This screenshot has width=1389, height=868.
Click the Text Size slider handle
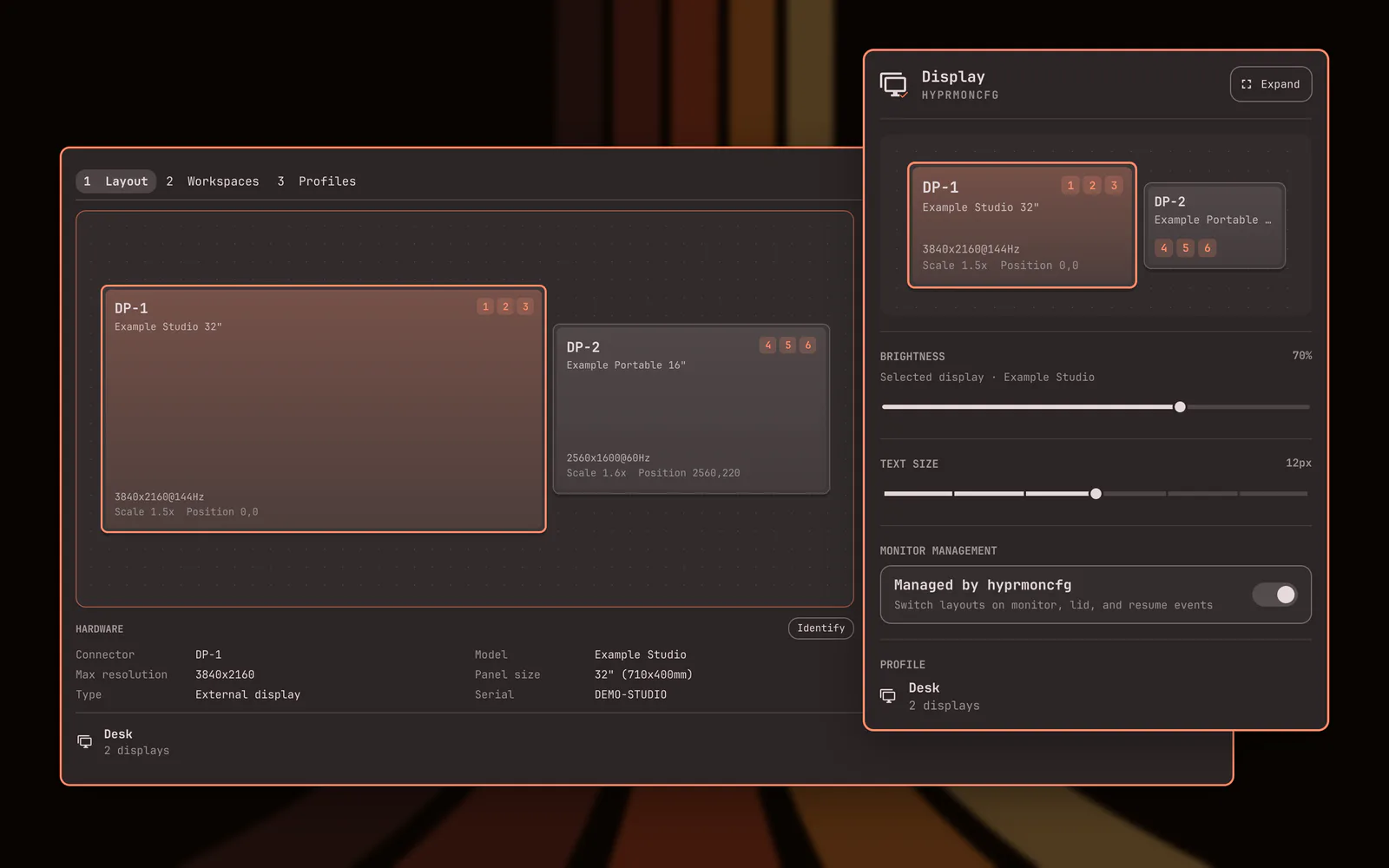[1096, 494]
